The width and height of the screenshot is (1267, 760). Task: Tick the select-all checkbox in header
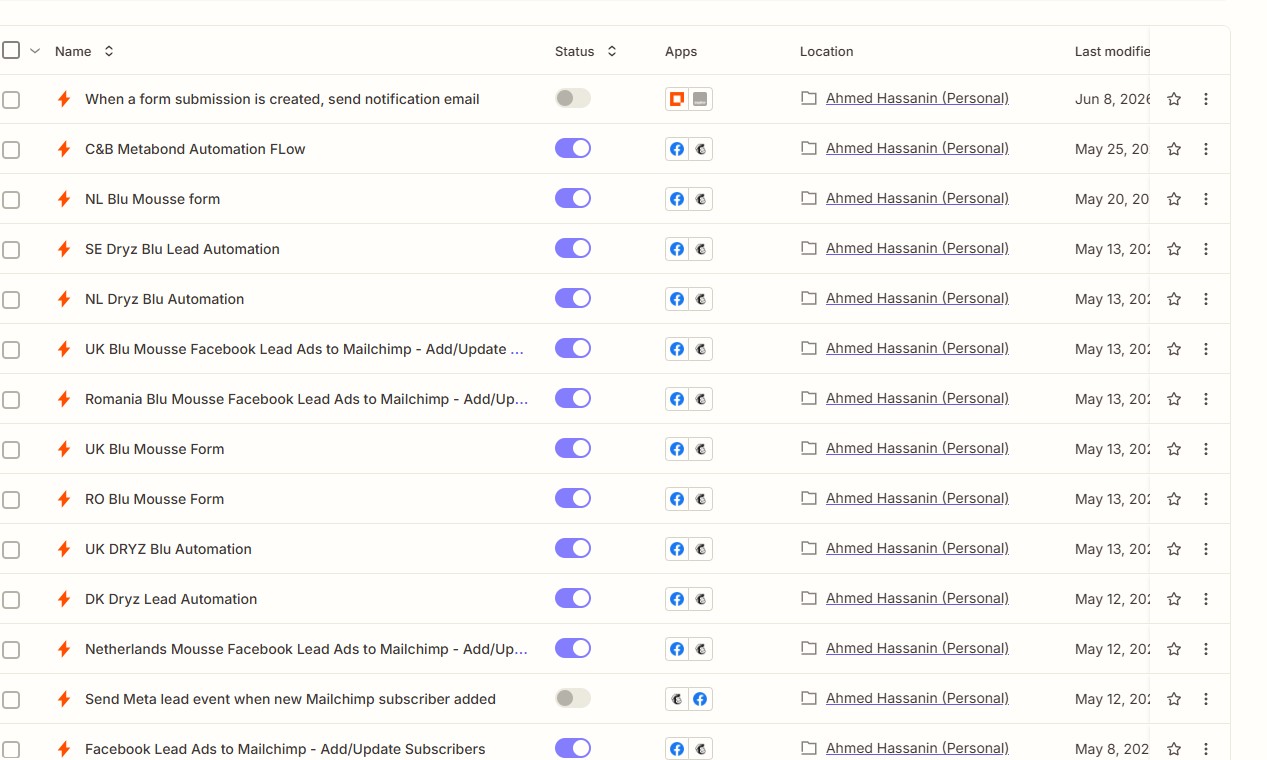11,50
